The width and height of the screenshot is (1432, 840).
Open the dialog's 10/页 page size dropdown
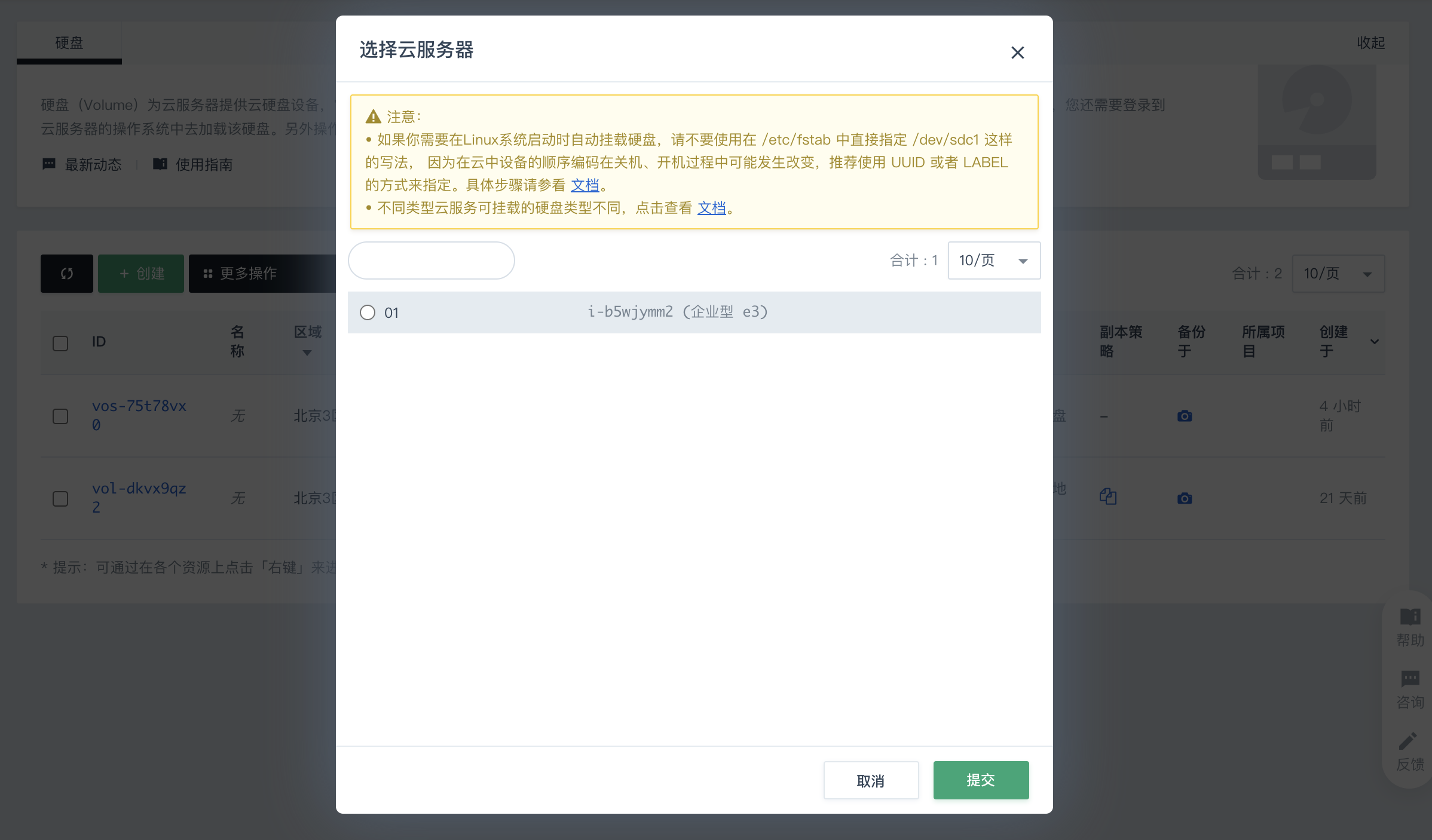click(994, 260)
